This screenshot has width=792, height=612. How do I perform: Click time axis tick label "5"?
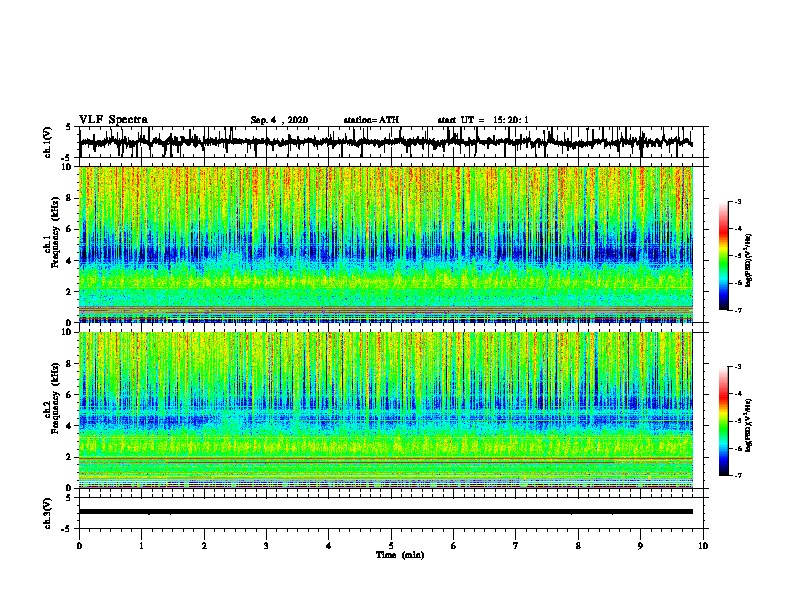click(x=391, y=546)
